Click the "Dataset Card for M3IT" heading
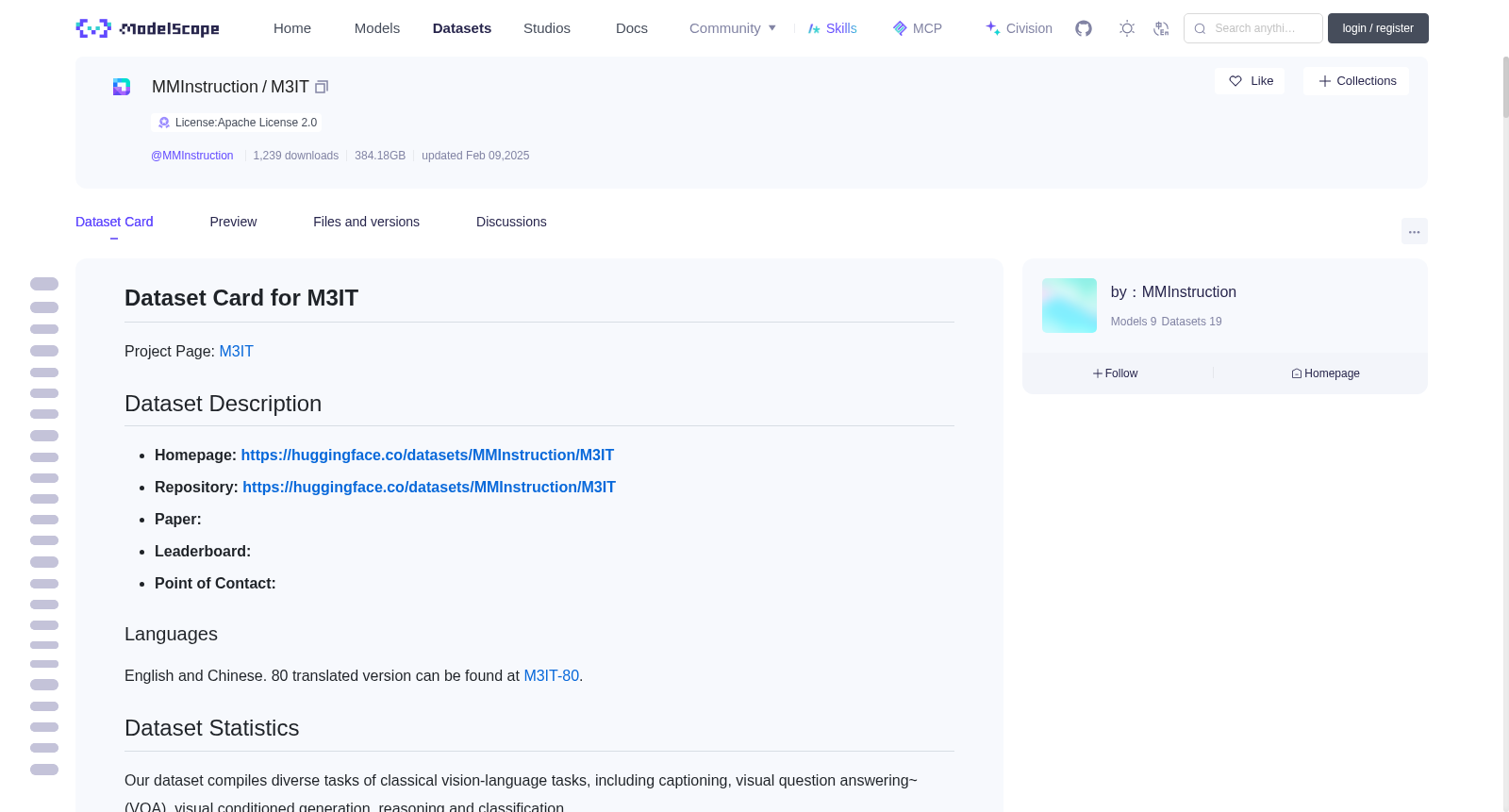The width and height of the screenshot is (1509, 812). click(241, 298)
